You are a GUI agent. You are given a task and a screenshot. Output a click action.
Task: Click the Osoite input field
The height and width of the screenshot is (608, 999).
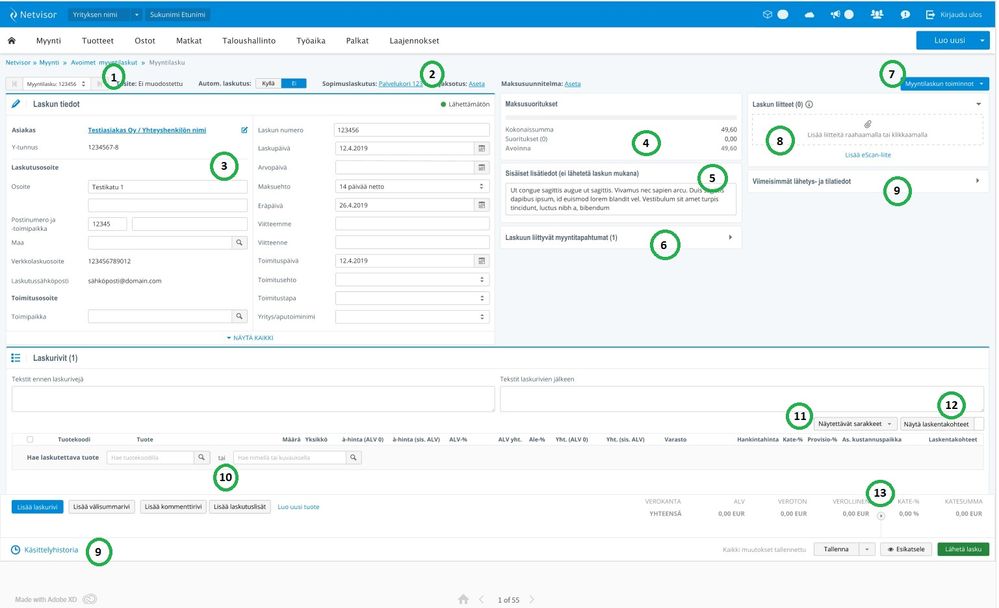point(167,186)
